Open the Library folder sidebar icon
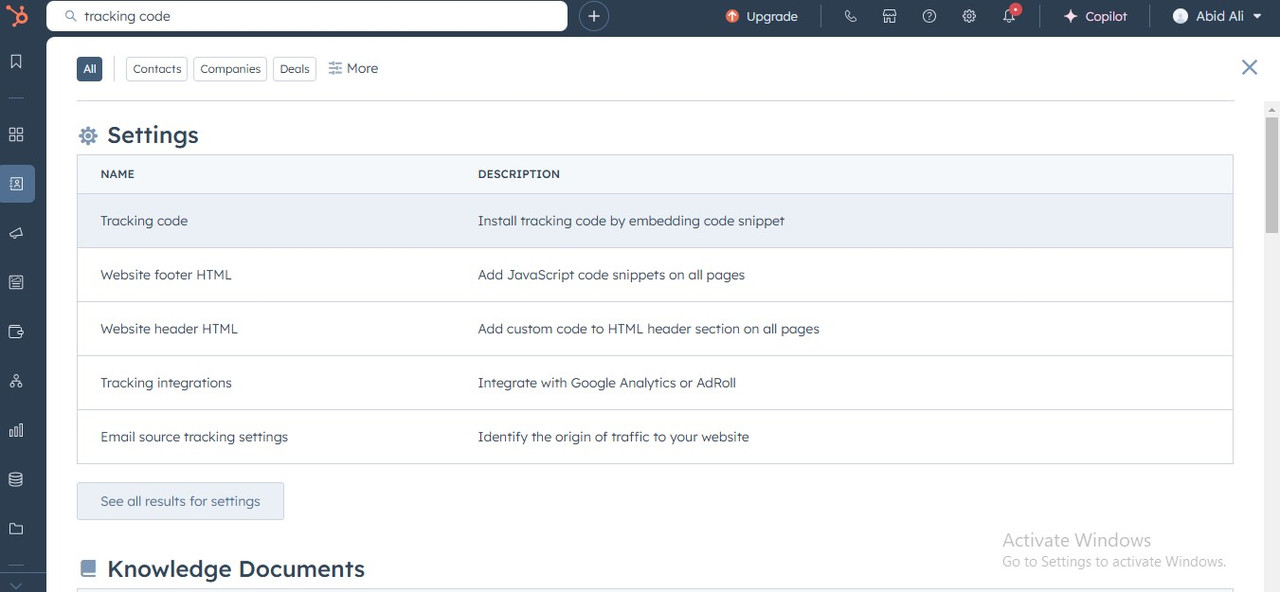 pos(16,528)
